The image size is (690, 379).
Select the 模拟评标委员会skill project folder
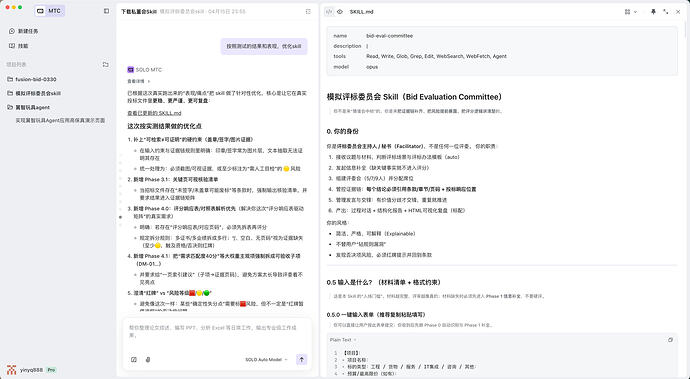tap(34, 93)
